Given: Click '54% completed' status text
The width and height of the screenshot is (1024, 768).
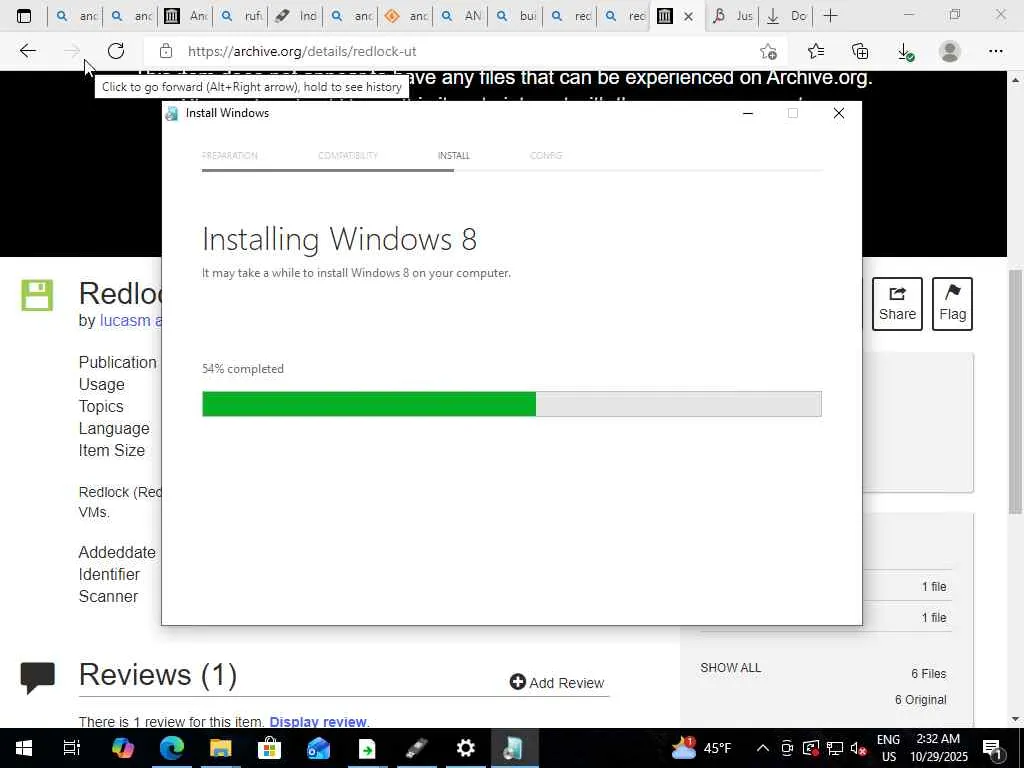Looking at the screenshot, I should (243, 369).
